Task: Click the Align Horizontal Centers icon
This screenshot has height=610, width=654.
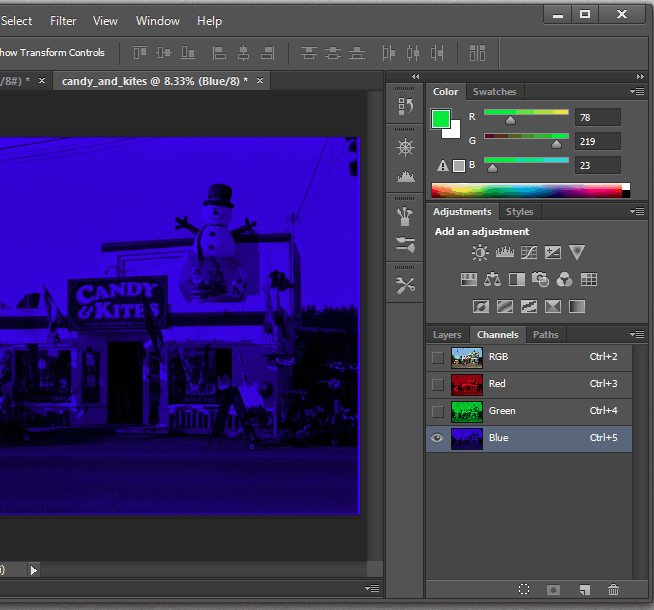Action: [x=243, y=53]
